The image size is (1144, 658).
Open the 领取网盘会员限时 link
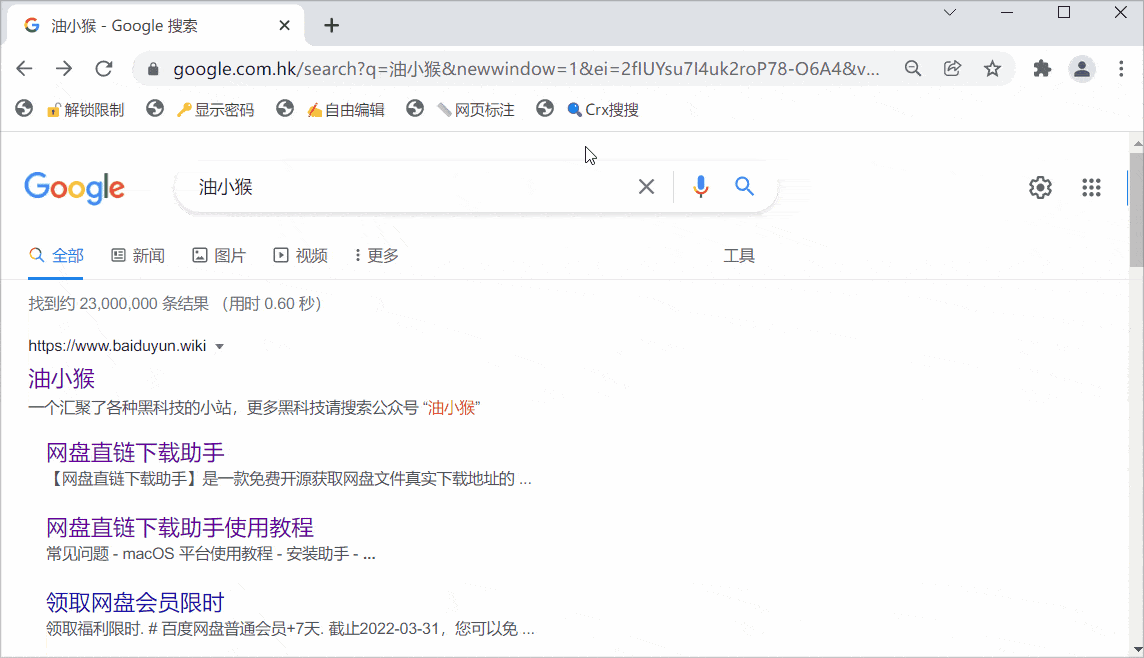point(135,603)
